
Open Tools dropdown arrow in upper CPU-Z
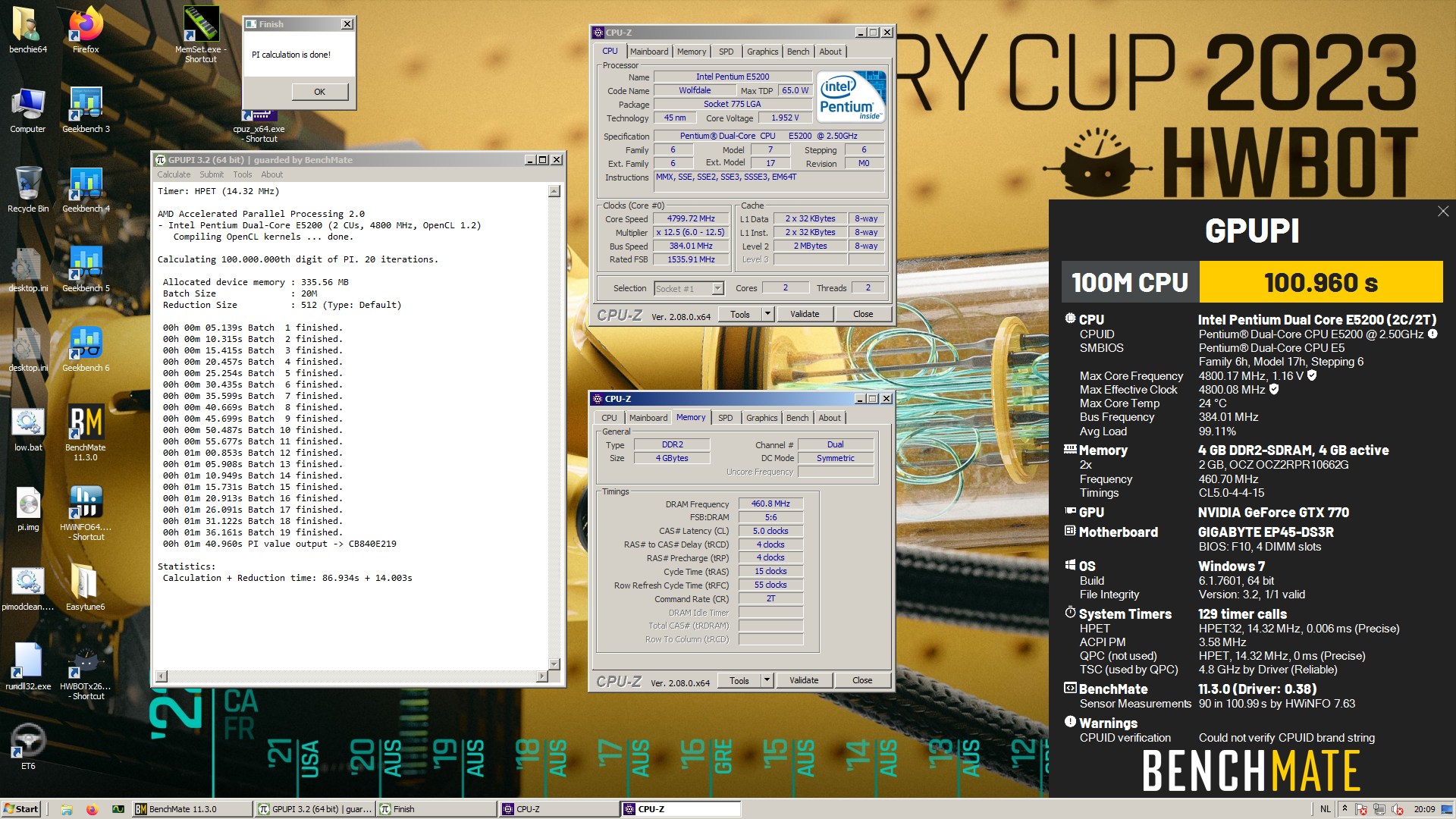click(x=767, y=314)
